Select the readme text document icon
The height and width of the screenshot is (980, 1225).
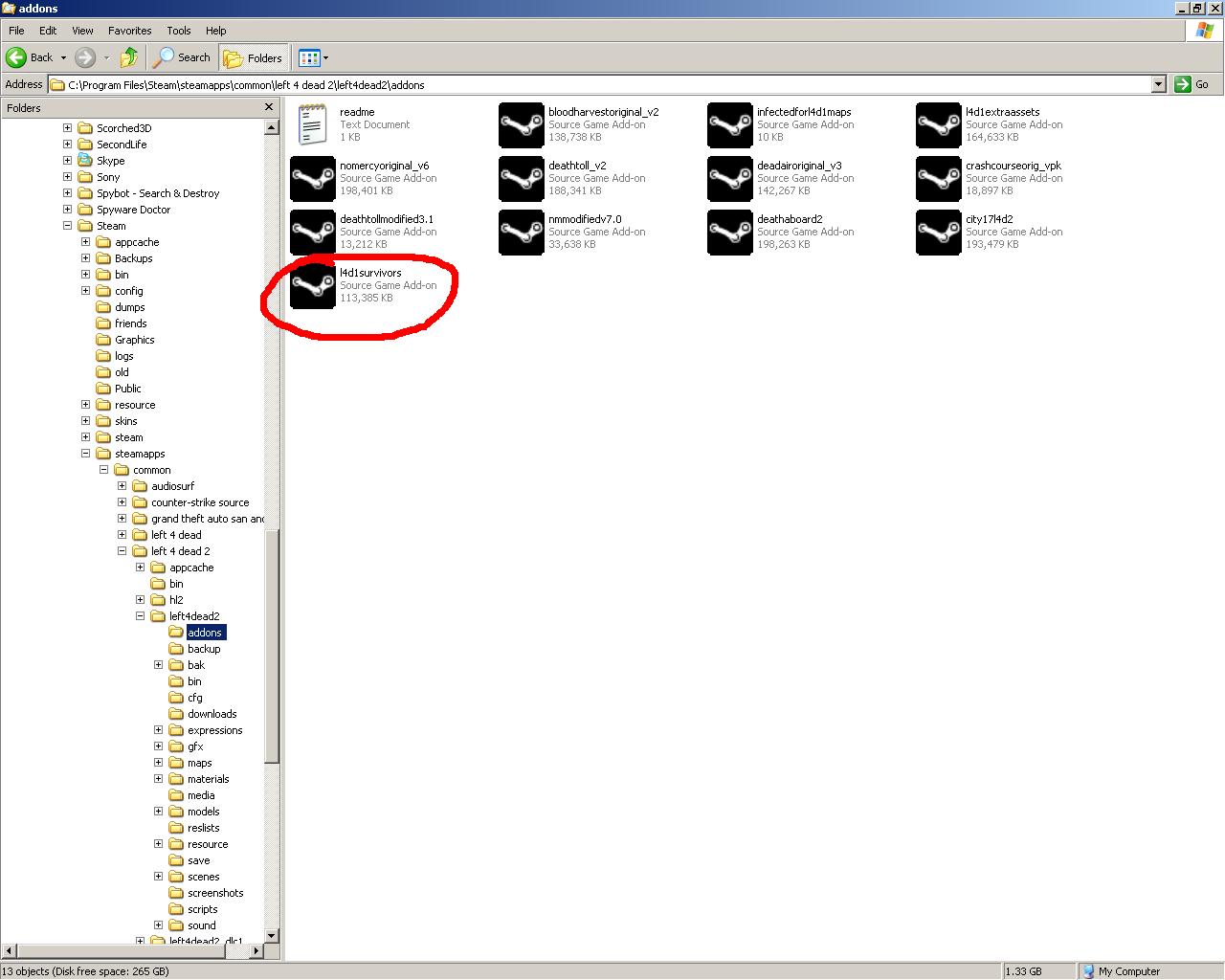(x=313, y=125)
